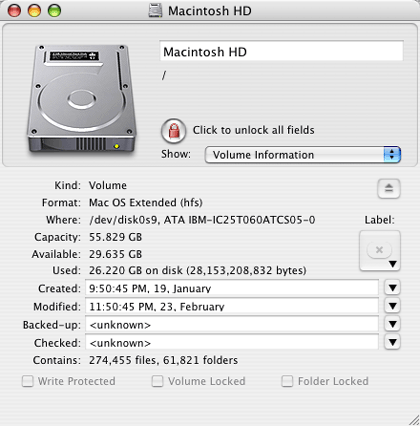The height and width of the screenshot is (426, 420).
Task: Click the large hard drive icon
Action: click(81, 99)
